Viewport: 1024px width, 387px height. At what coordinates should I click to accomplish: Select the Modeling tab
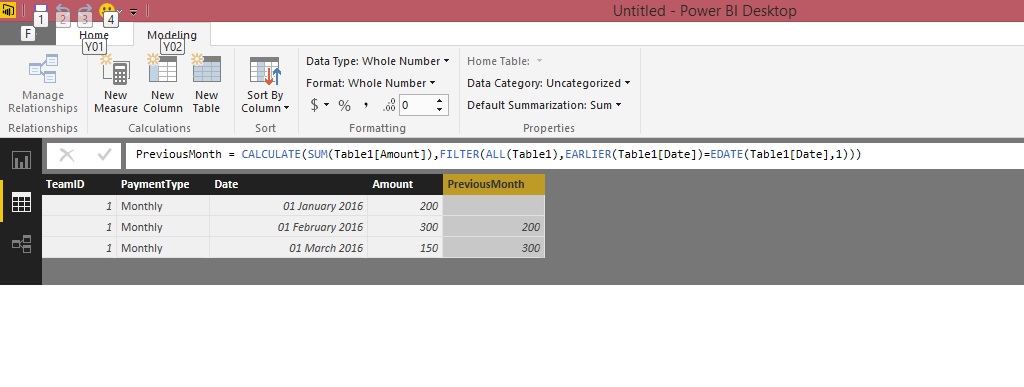point(172,35)
